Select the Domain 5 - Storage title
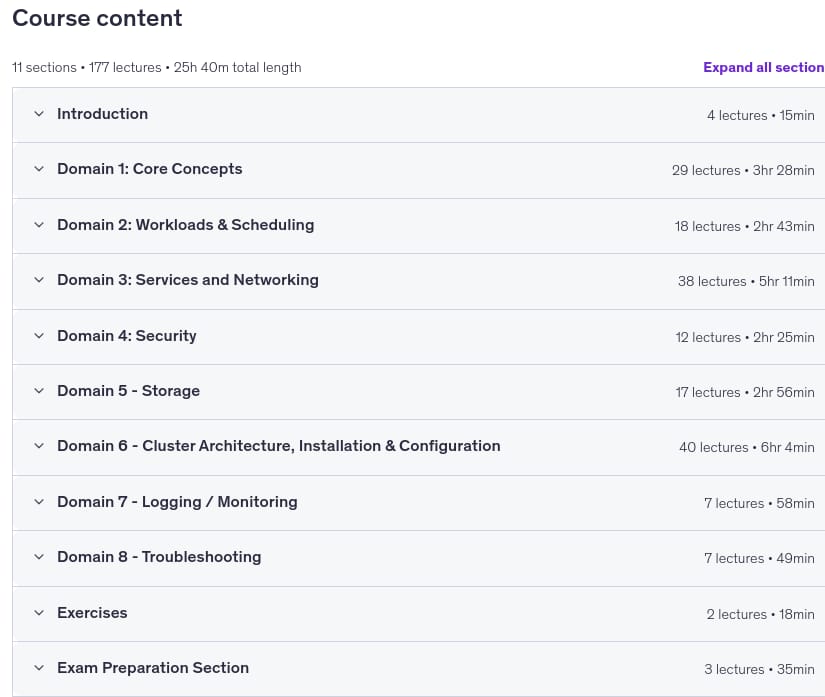Viewport: 825px width, 697px height. pyautogui.click(x=128, y=391)
